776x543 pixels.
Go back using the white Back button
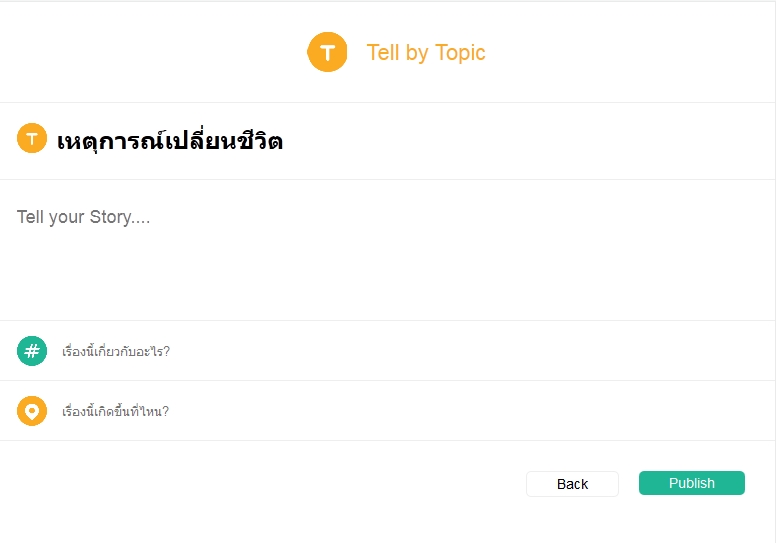click(572, 484)
